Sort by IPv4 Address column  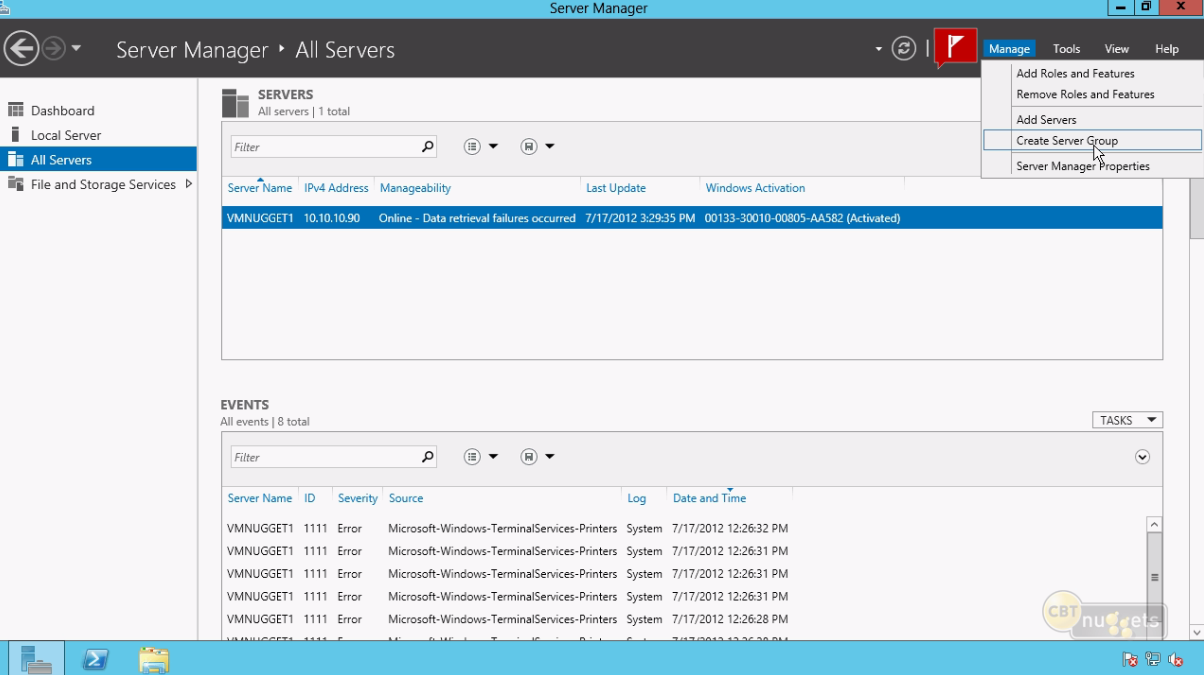click(336, 188)
